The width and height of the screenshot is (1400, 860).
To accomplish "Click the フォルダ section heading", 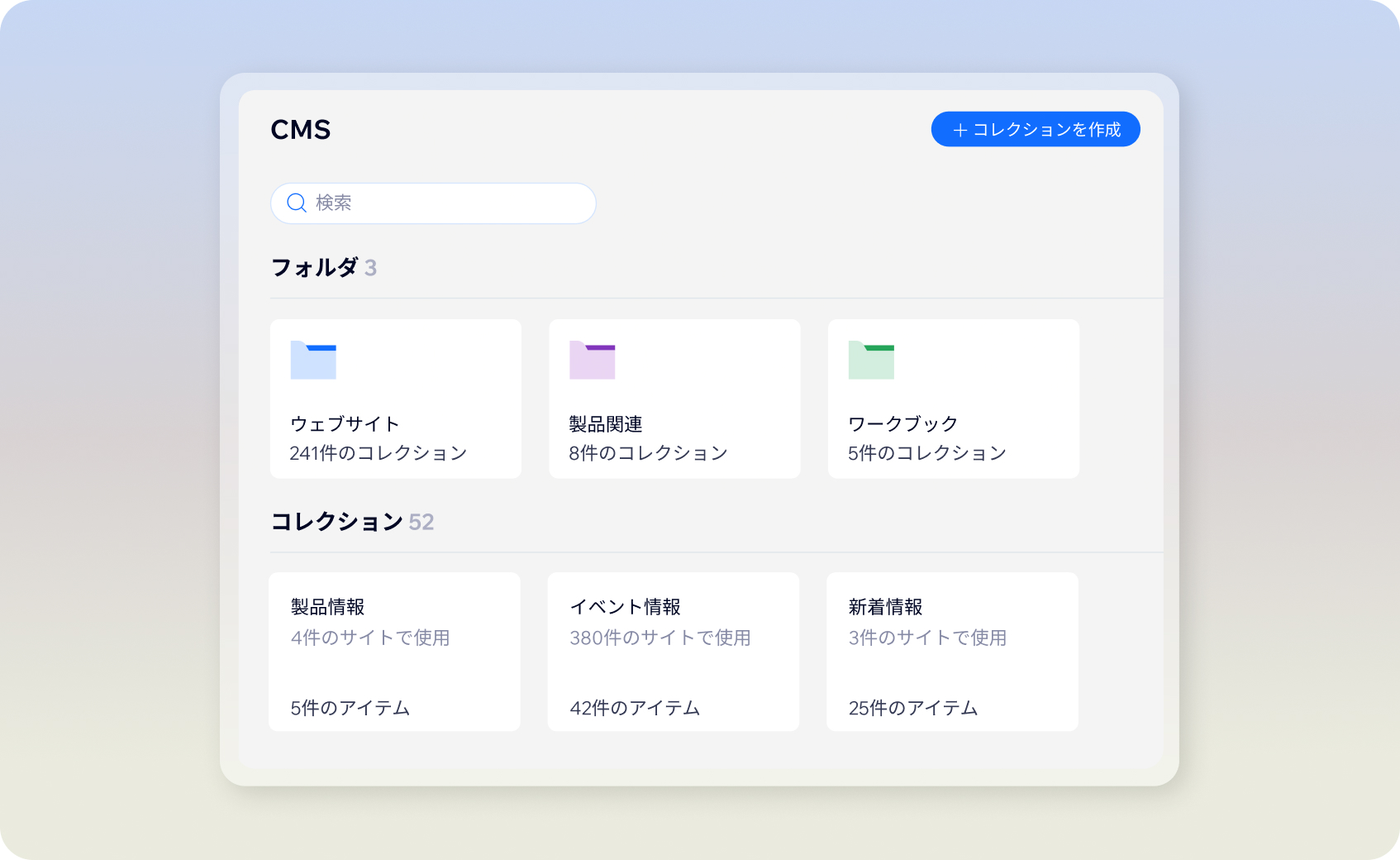I will point(315,268).
